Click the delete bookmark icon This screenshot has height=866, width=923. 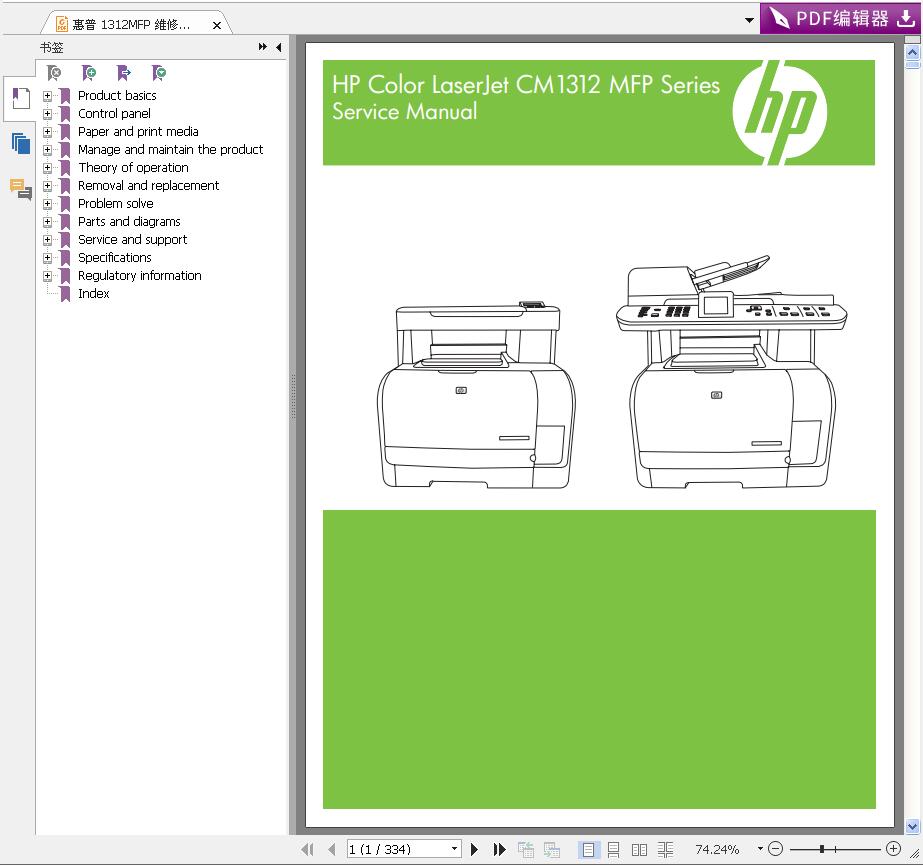coord(54,73)
